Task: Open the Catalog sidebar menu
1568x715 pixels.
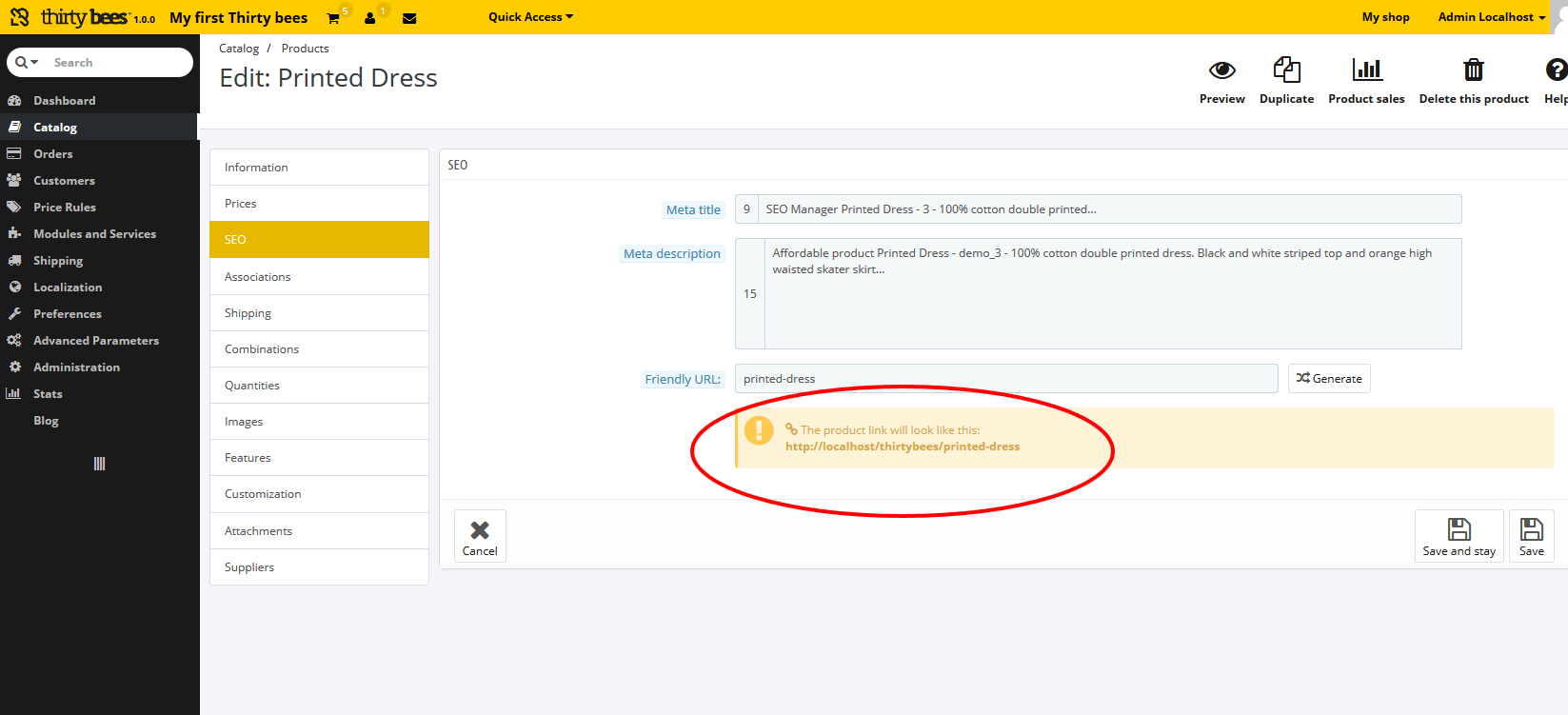Action: pyautogui.click(x=99, y=127)
